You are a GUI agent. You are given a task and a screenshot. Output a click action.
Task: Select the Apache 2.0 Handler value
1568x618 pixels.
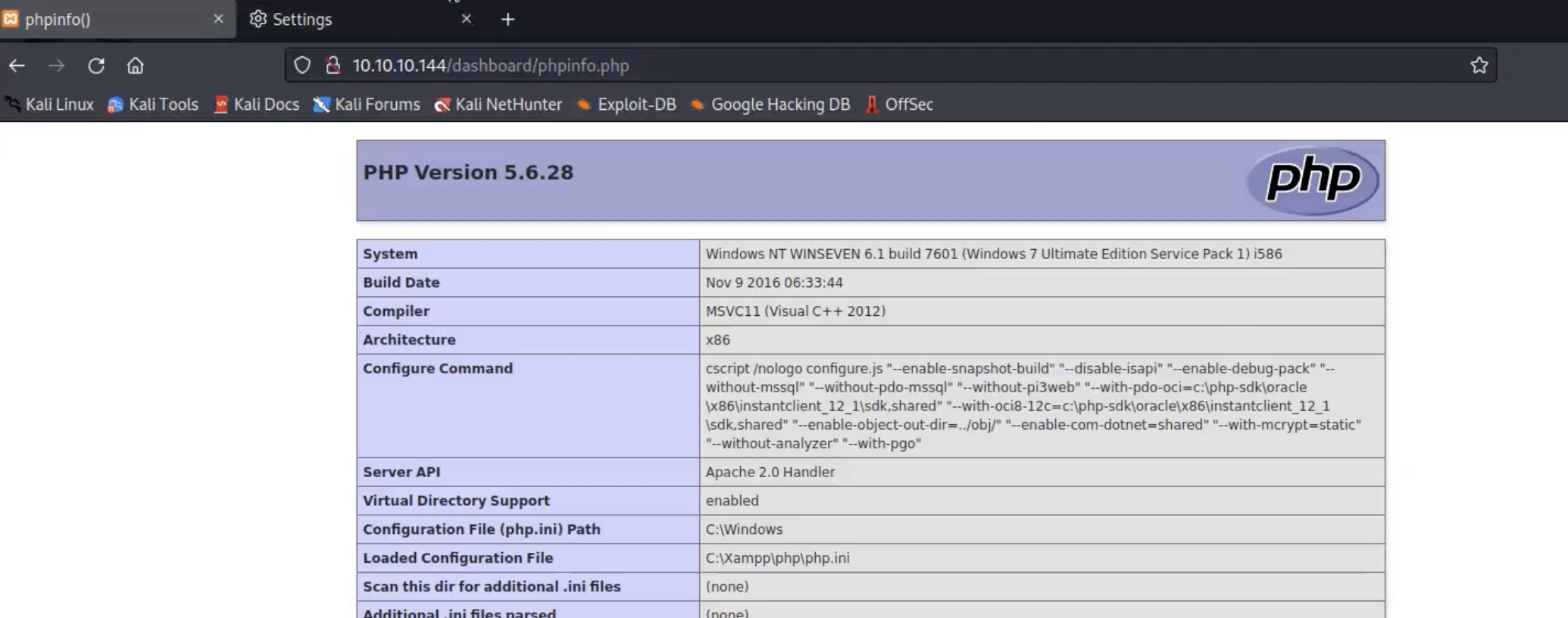click(770, 472)
